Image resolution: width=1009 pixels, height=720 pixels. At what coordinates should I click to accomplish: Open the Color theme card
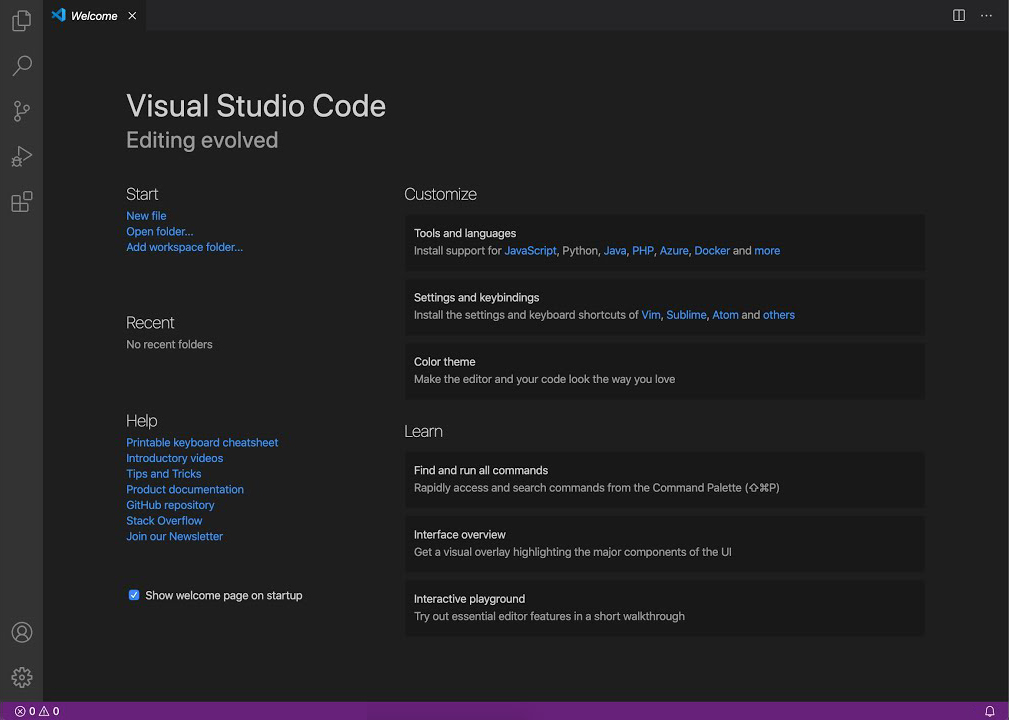click(665, 371)
